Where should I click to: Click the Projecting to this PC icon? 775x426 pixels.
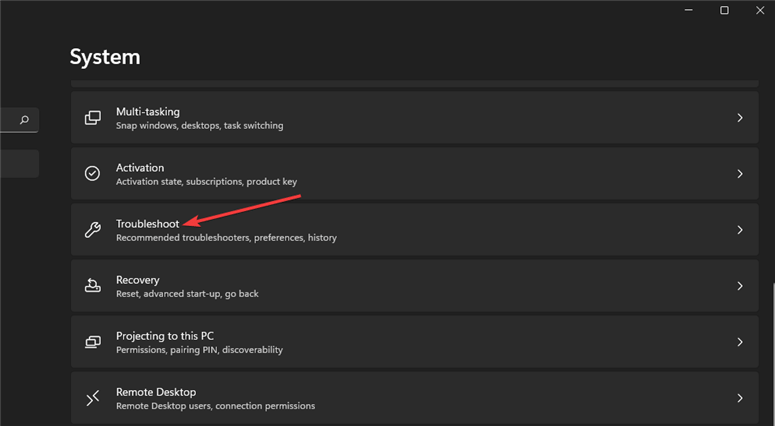(x=92, y=342)
